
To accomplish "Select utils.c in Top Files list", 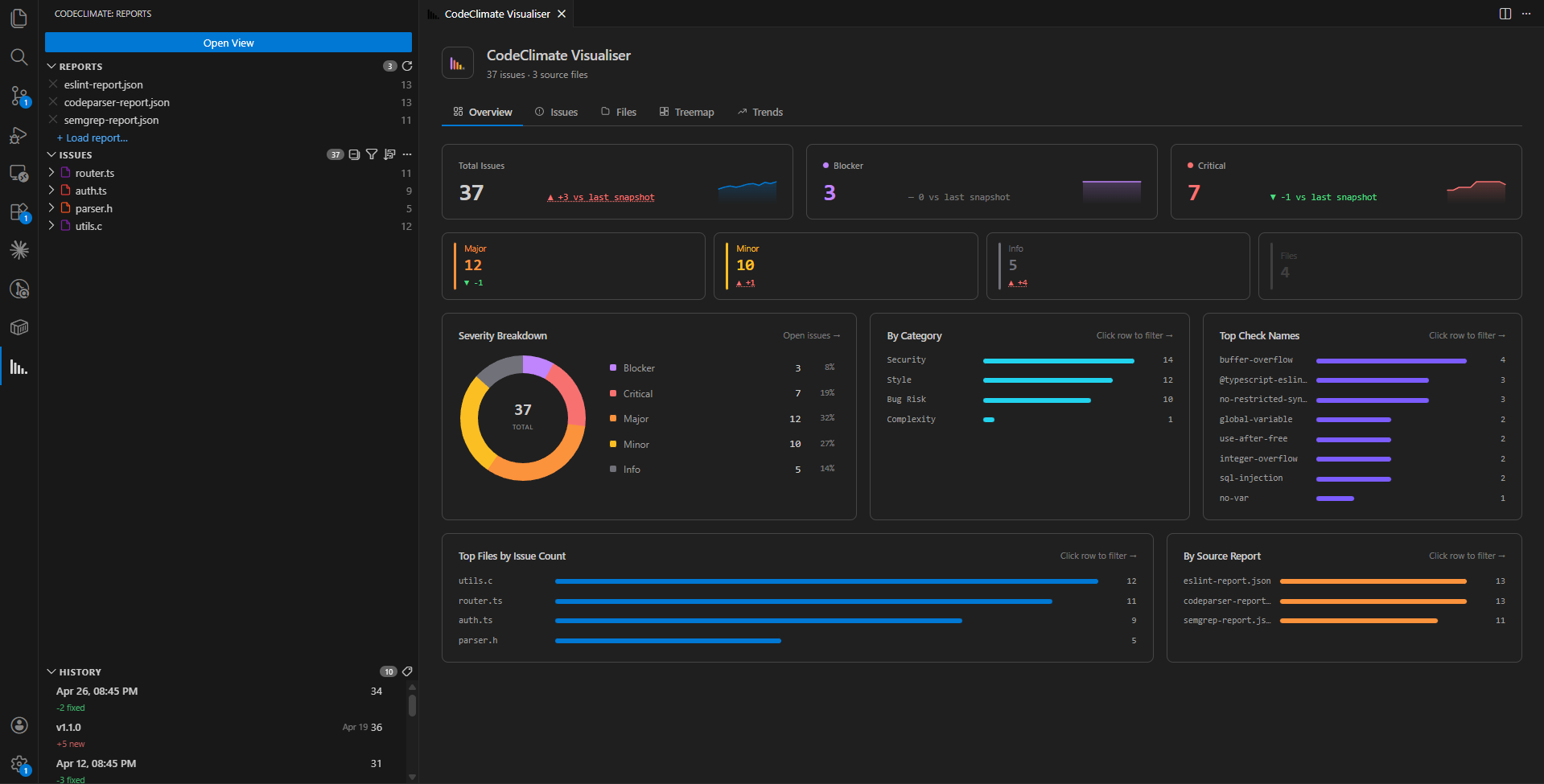I will pos(797,581).
